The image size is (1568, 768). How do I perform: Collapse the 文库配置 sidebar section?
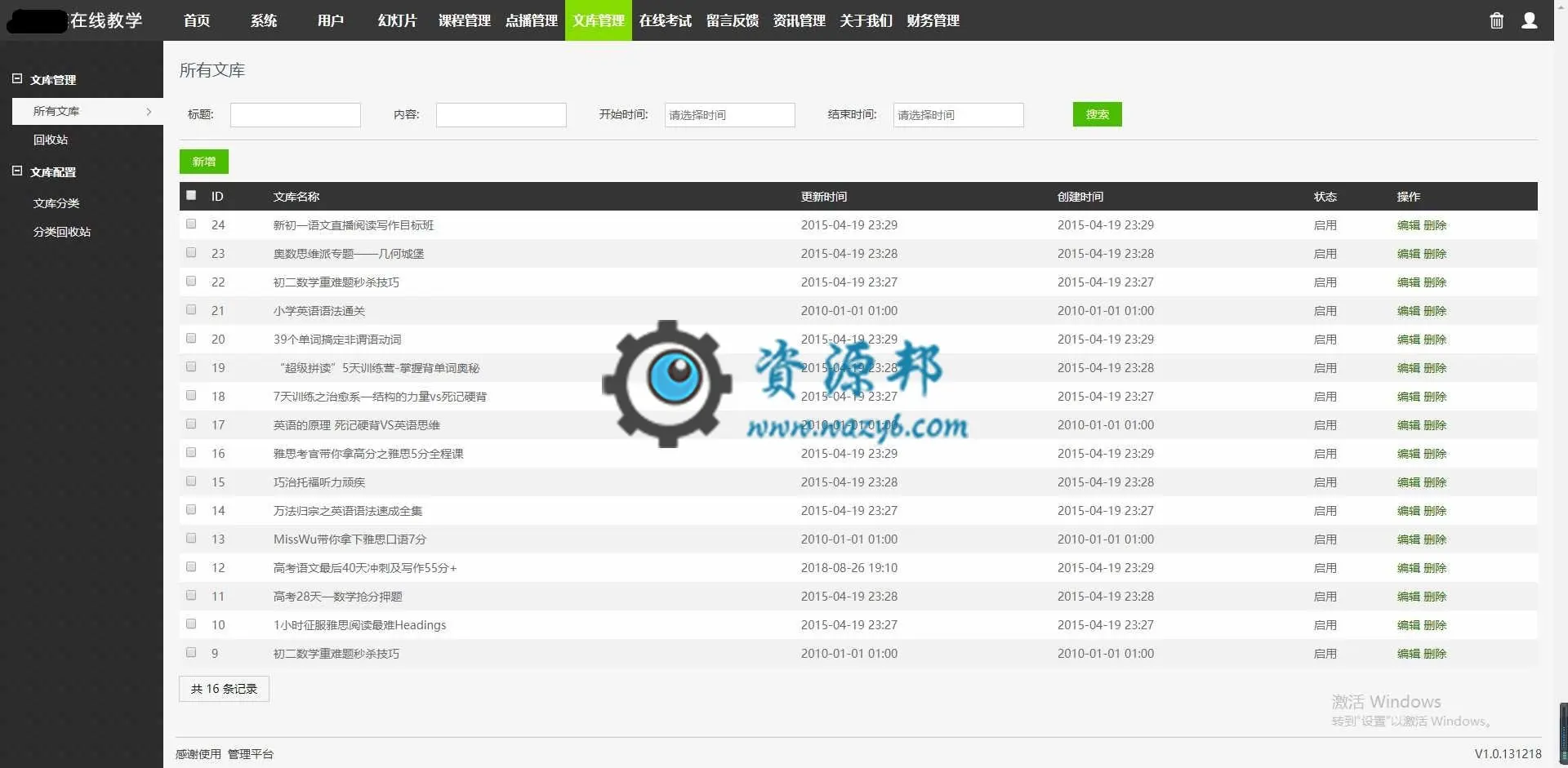(17, 171)
